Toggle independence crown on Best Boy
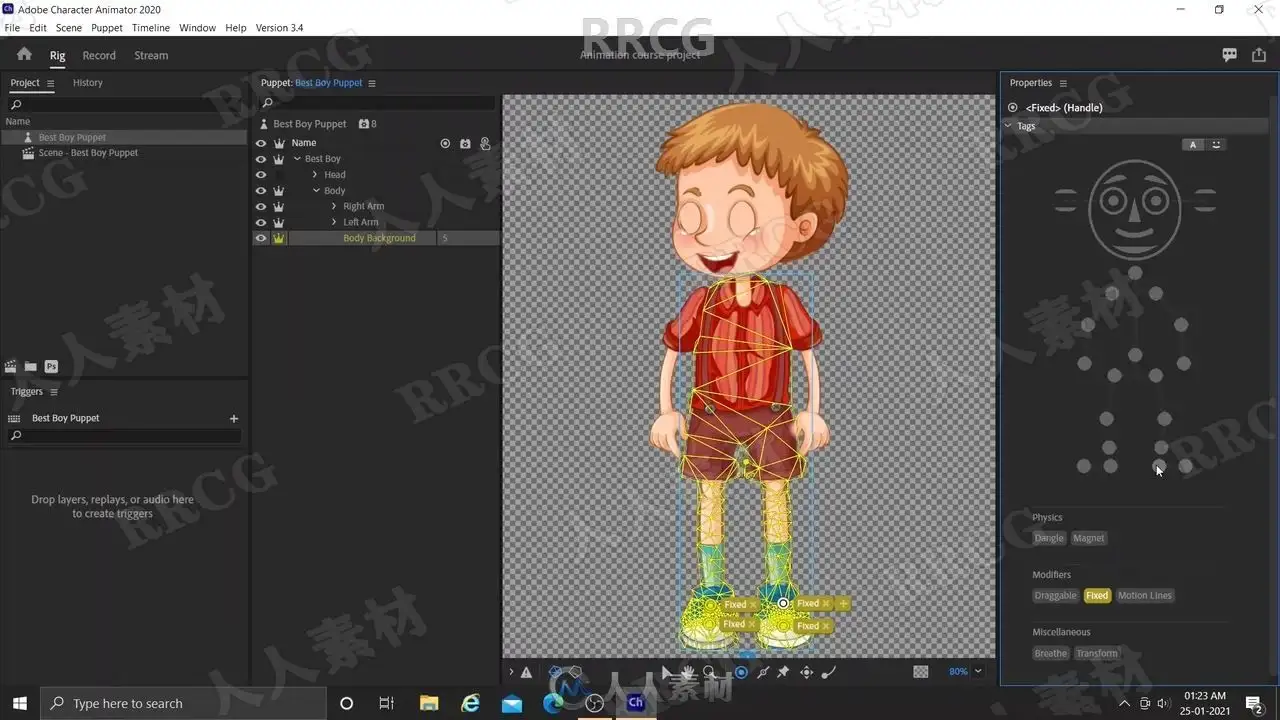 click(279, 159)
